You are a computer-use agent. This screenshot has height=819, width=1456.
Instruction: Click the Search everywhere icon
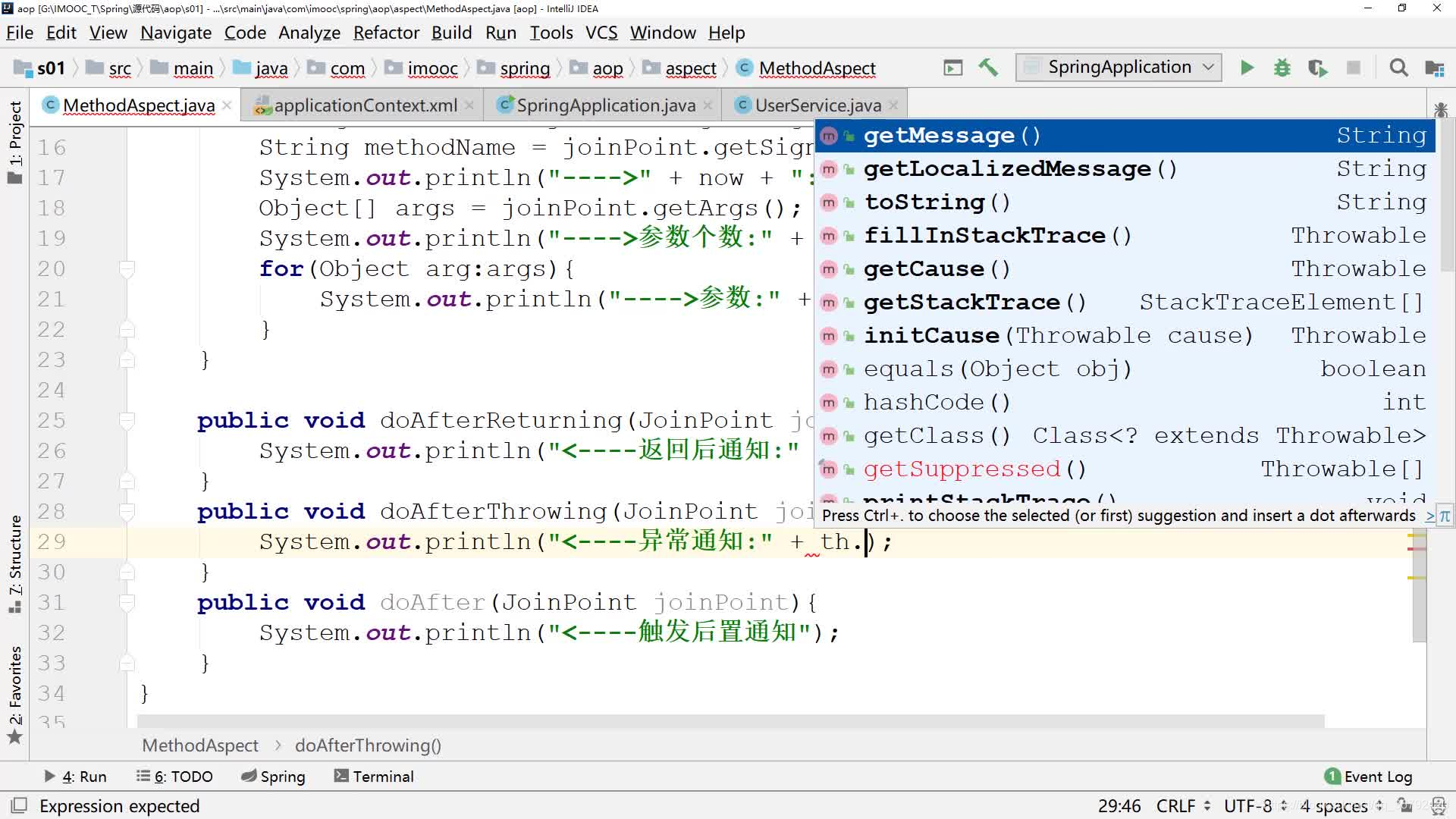click(1400, 67)
